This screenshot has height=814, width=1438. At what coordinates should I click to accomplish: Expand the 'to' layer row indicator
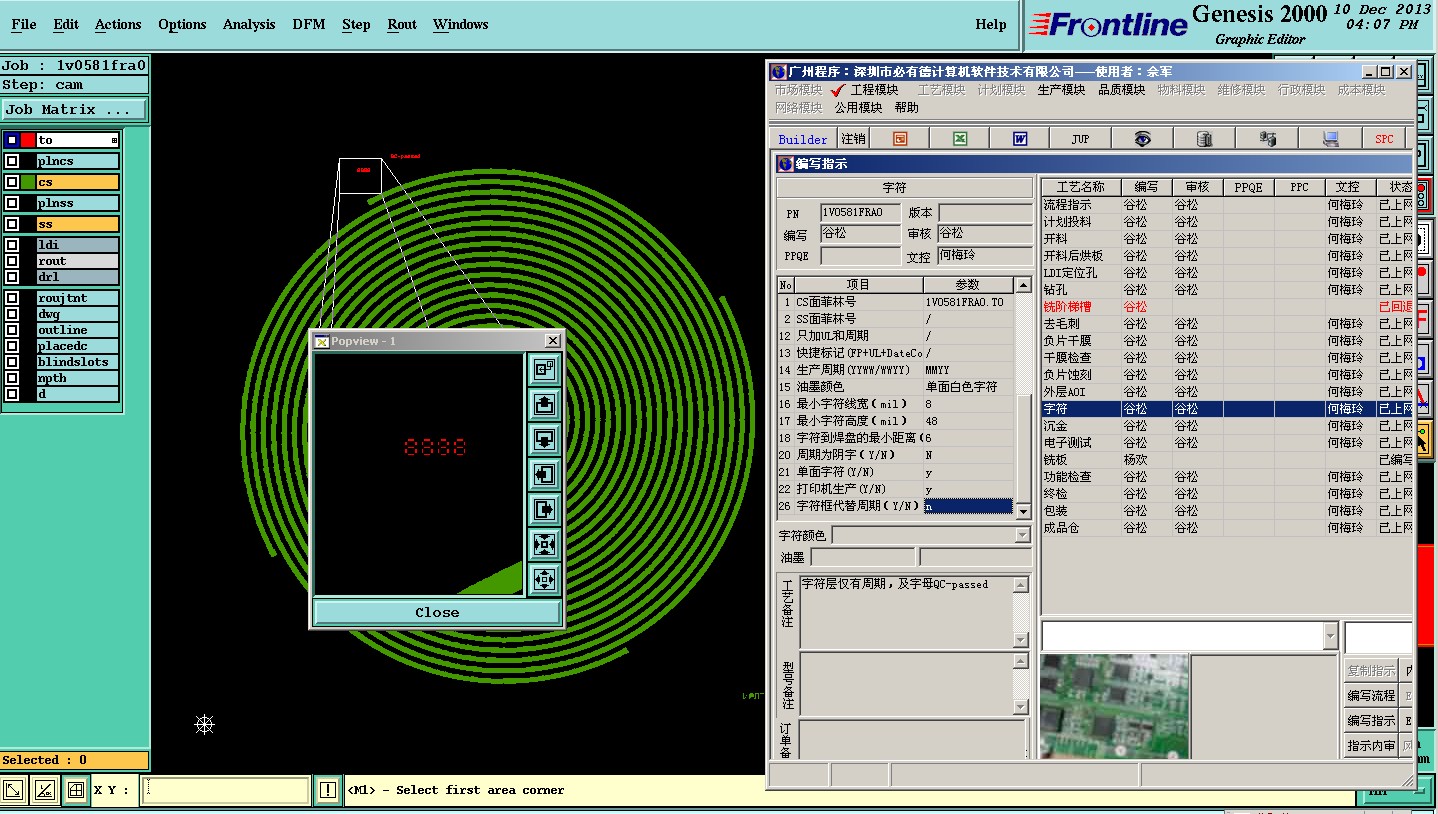114,140
